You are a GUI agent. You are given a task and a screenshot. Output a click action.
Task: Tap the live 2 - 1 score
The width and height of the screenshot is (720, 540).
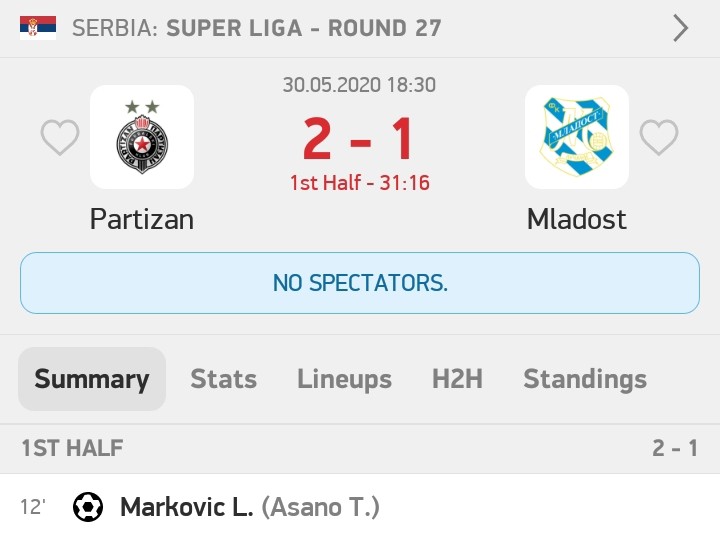[x=358, y=139]
